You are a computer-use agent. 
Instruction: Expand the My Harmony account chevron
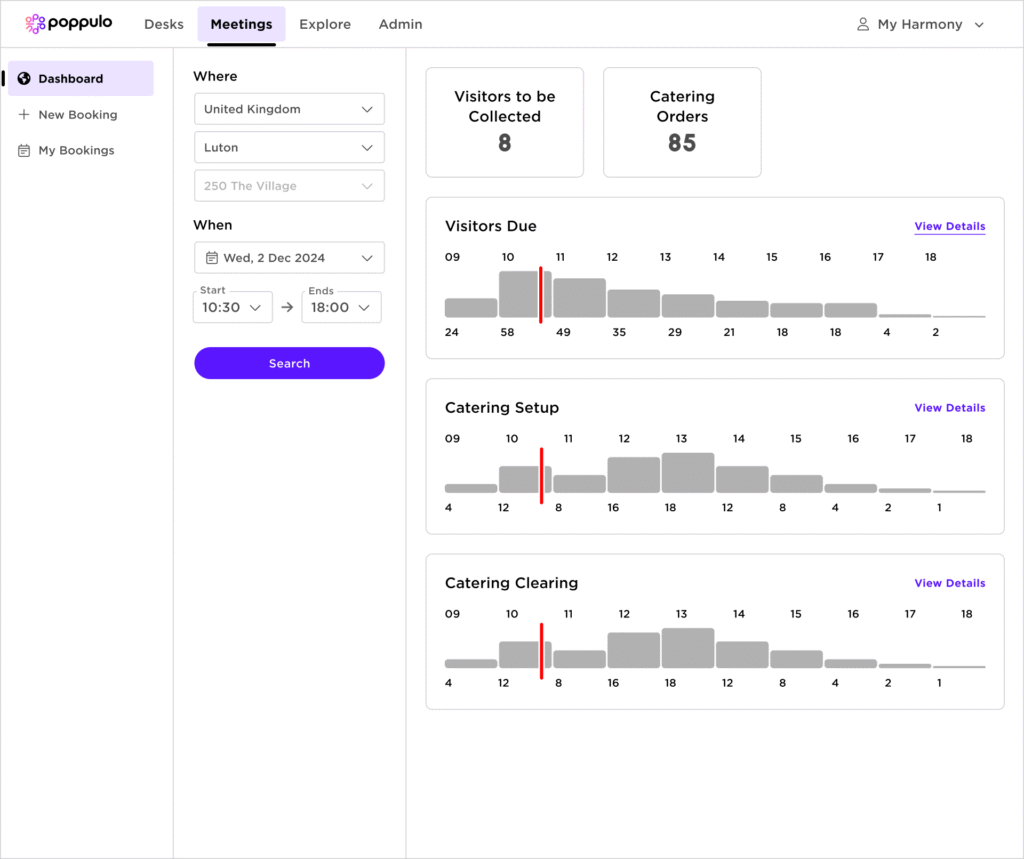tap(979, 25)
